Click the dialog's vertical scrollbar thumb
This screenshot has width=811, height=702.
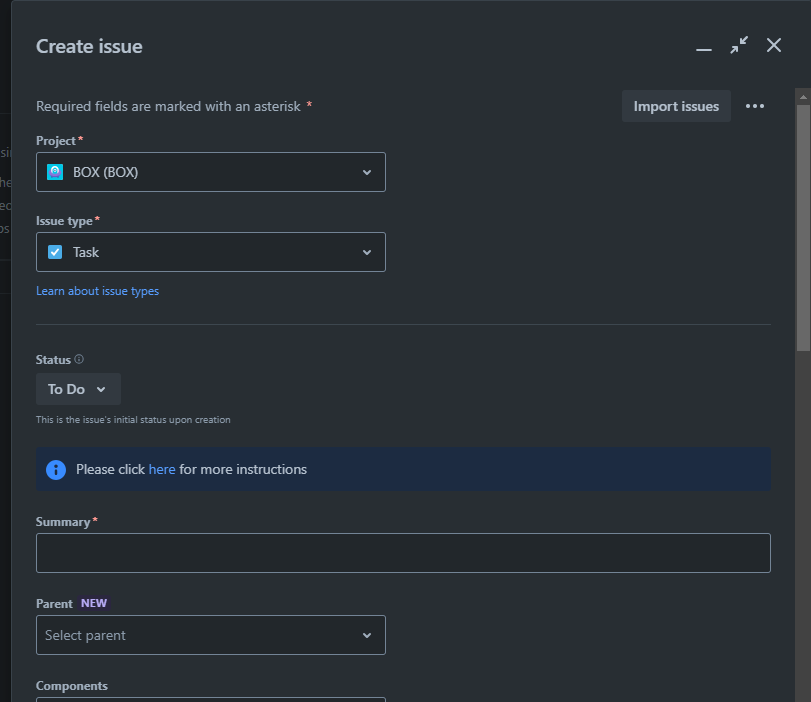click(803, 228)
